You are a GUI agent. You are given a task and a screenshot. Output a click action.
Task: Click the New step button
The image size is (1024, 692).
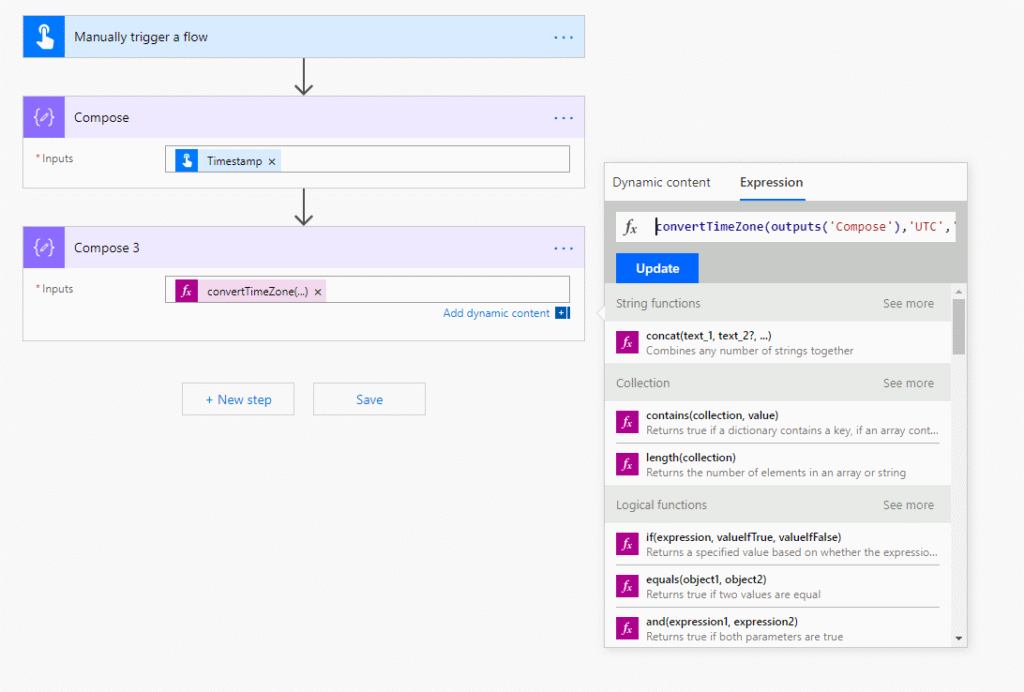tap(238, 399)
